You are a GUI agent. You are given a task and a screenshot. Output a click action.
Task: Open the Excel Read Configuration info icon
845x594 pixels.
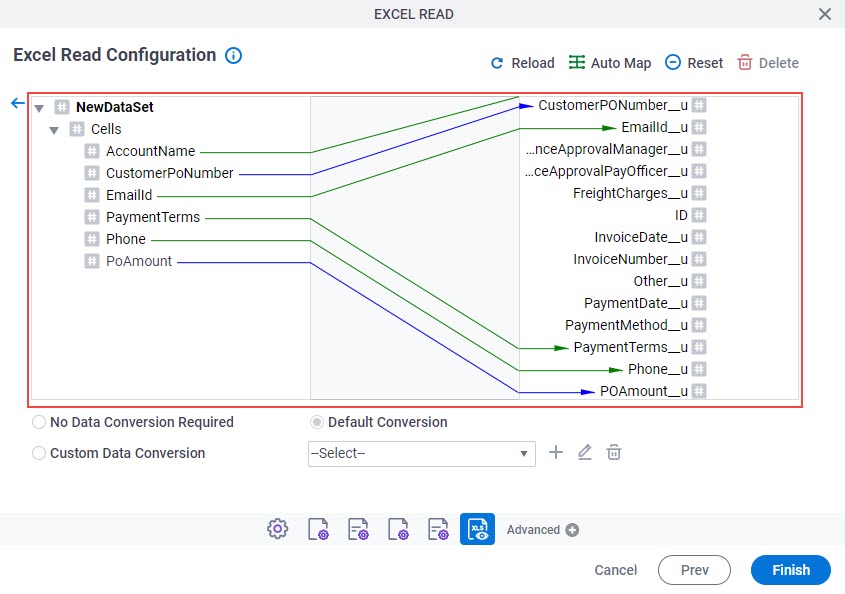coord(233,55)
